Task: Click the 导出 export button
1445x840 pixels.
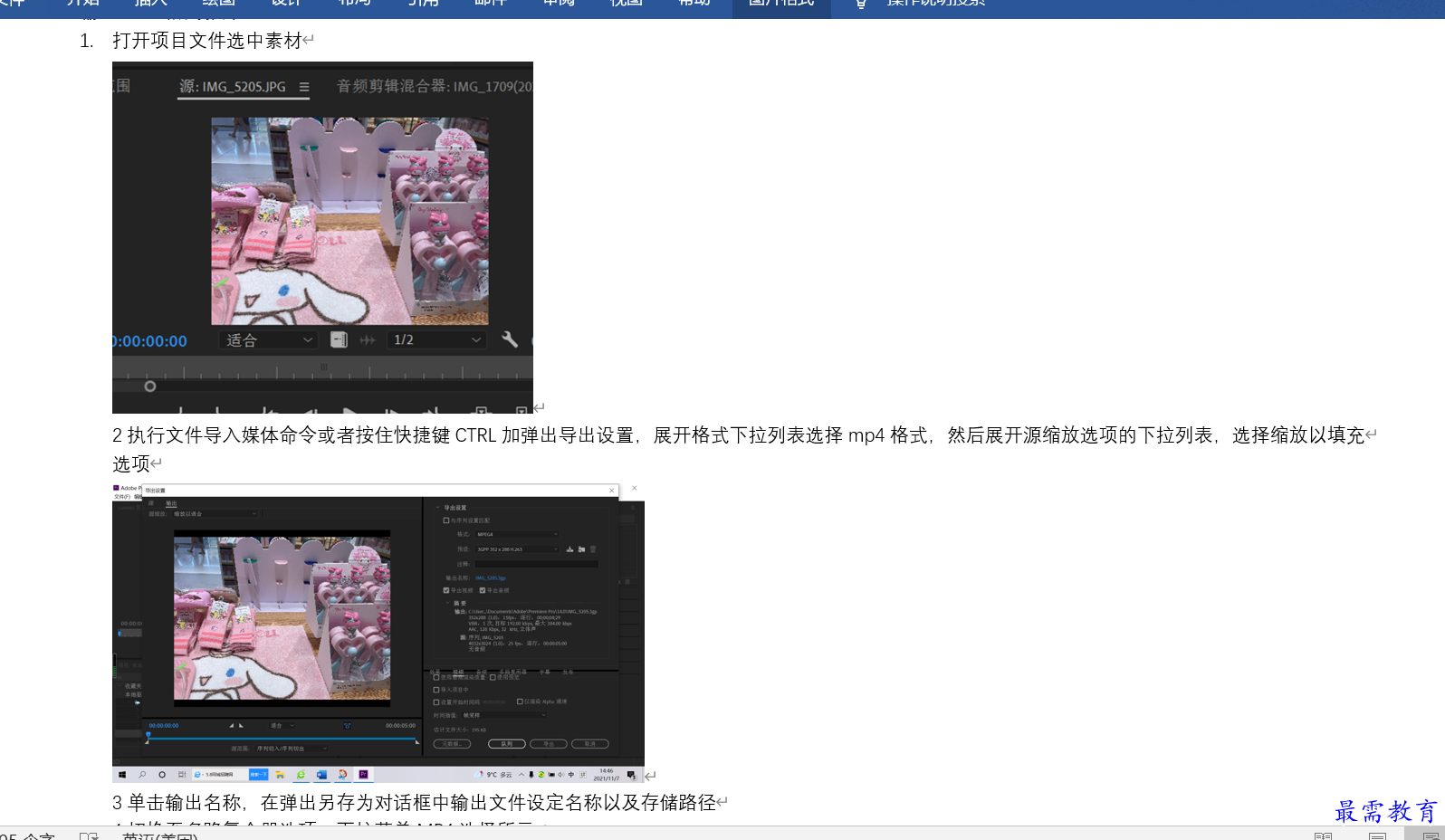Action: pyautogui.click(x=549, y=744)
